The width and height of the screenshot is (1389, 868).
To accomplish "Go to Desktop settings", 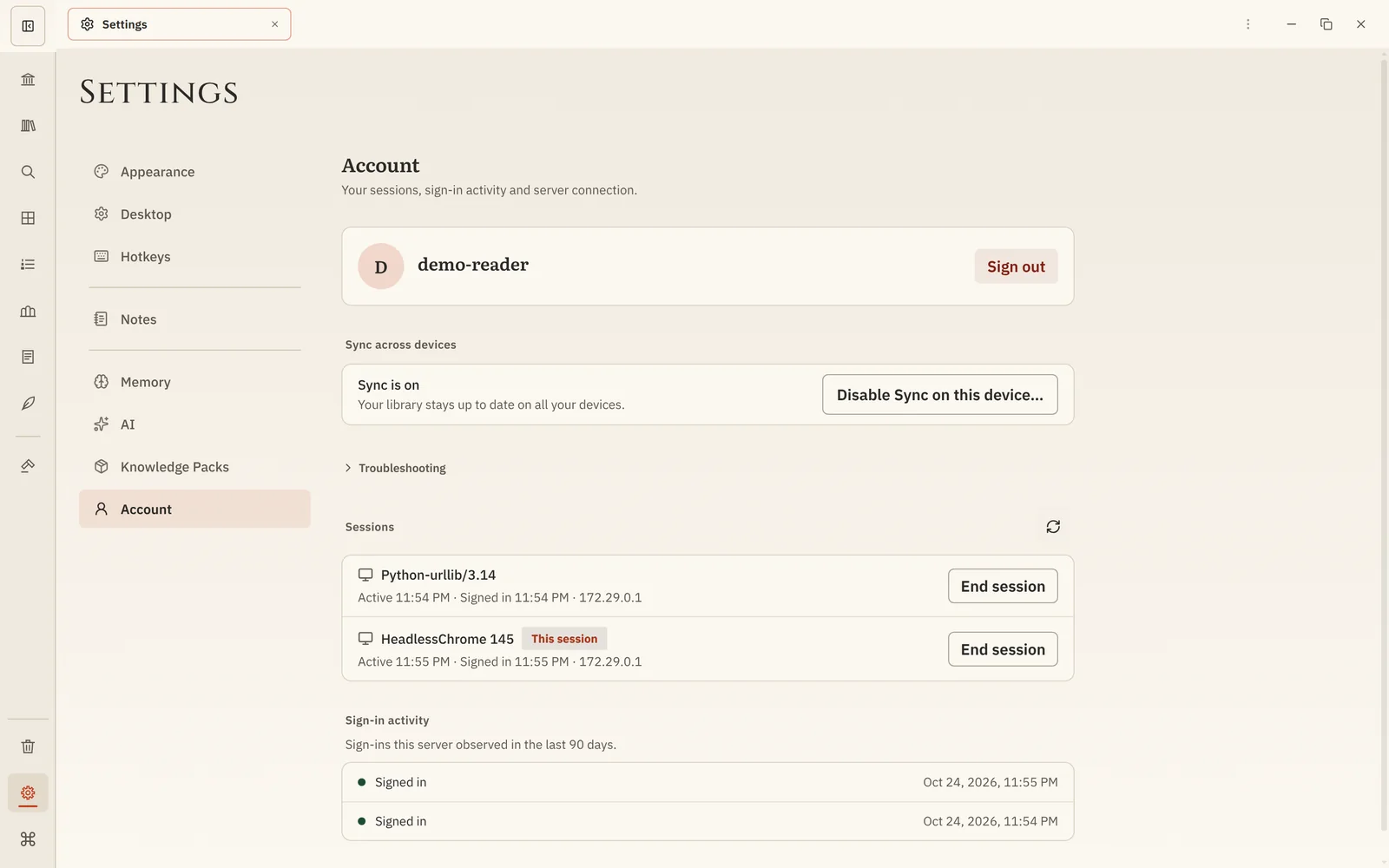I will tap(194, 214).
